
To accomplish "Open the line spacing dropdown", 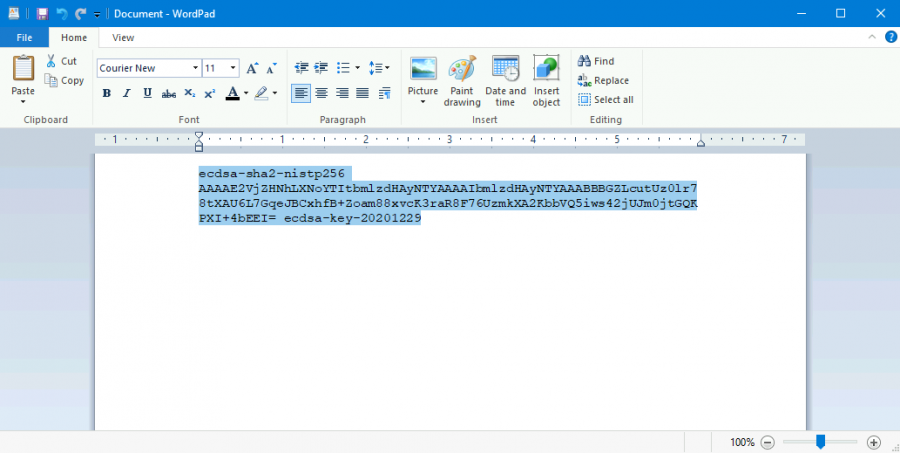I will [379, 68].
